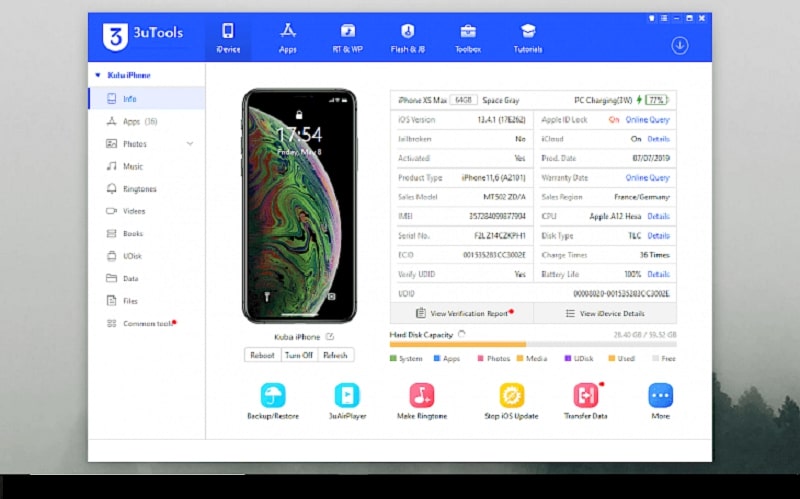Open the Toolbox tab
Image resolution: width=800 pixels, height=499 pixels.
468,37
